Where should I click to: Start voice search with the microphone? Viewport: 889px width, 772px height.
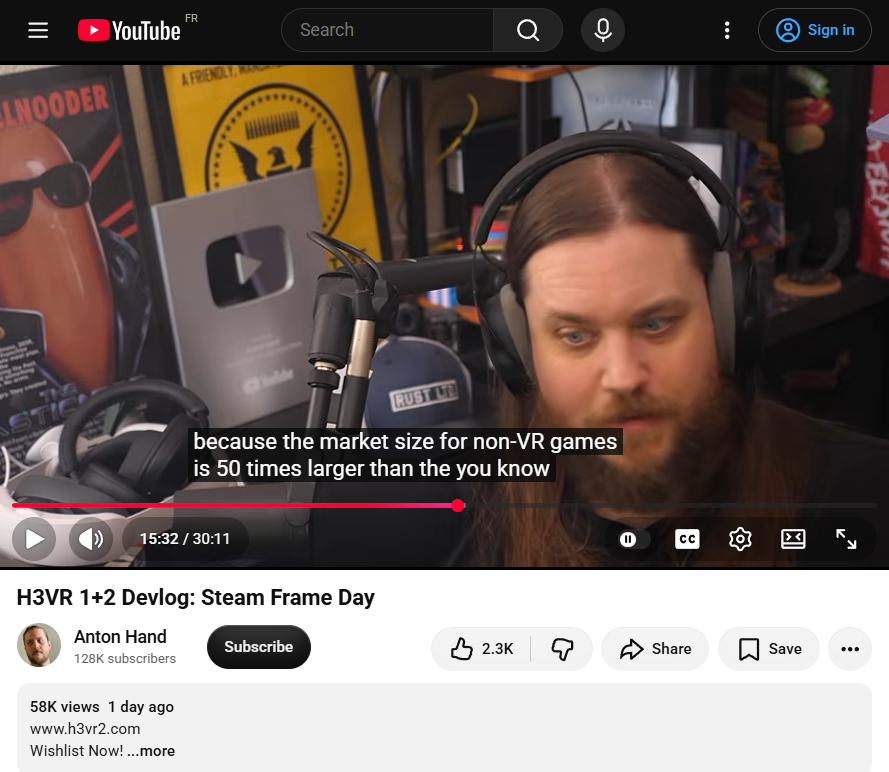click(x=603, y=30)
